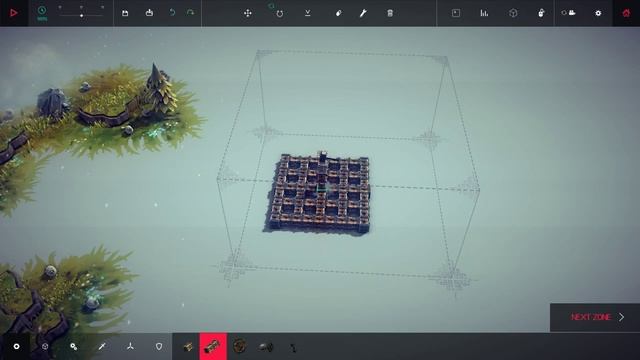Toggle the center of mass cube icon

513,13
